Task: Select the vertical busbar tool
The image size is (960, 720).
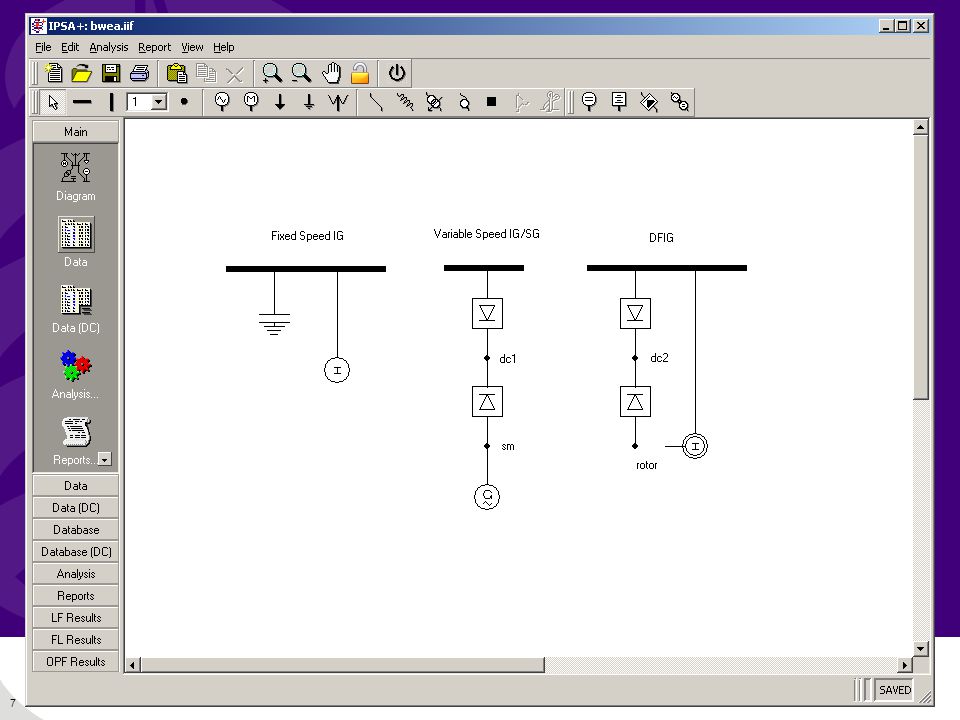Action: 111,102
